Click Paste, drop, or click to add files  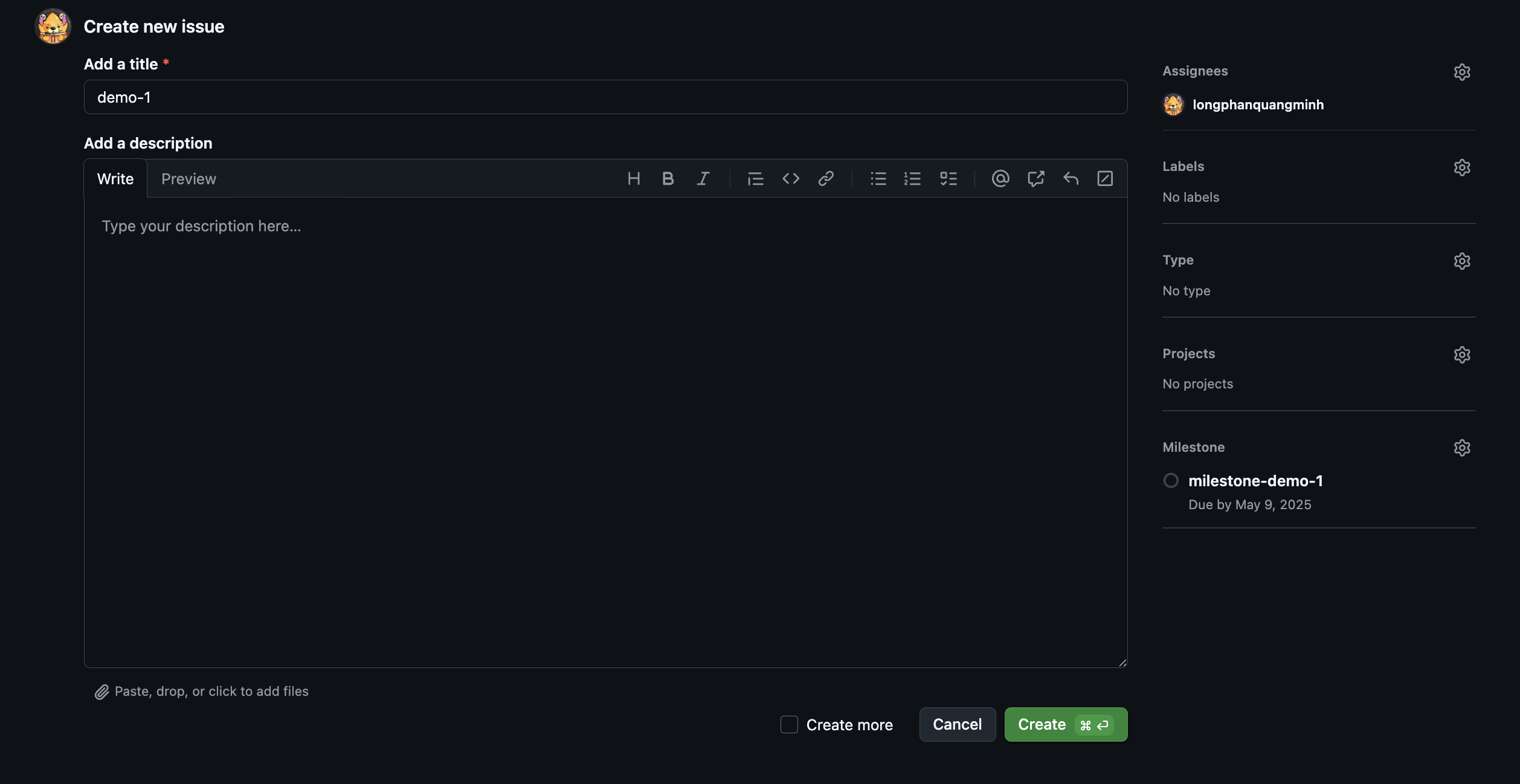tap(211, 691)
